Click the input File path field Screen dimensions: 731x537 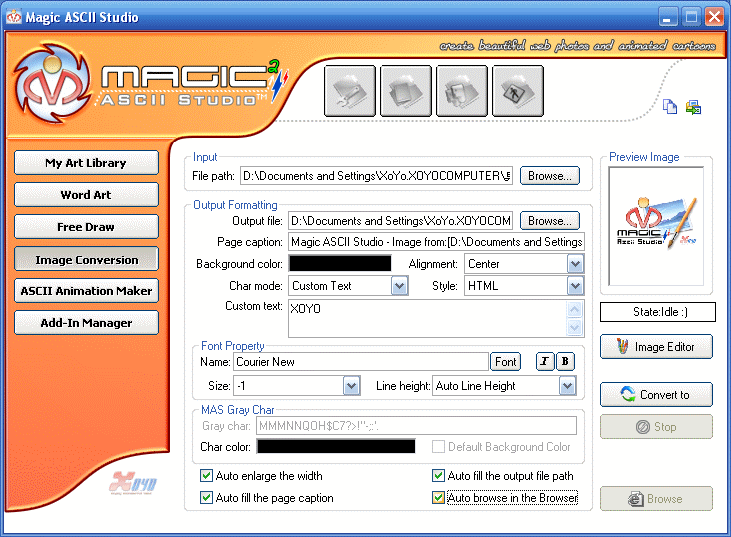[x=376, y=176]
